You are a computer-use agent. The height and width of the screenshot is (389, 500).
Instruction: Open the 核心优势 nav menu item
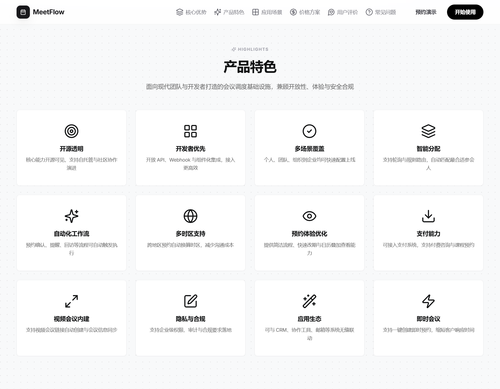(191, 12)
